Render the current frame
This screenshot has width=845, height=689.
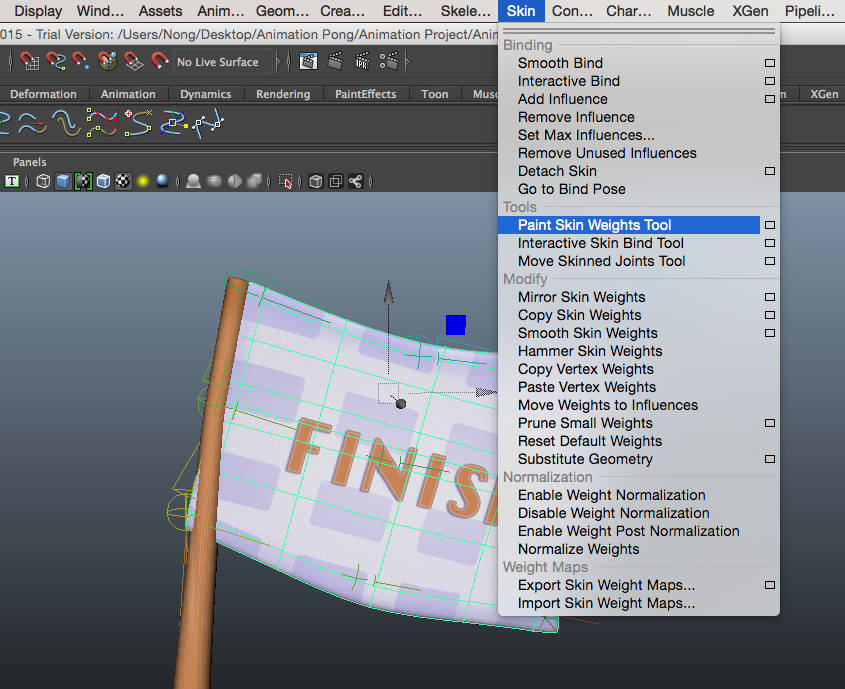coord(334,61)
